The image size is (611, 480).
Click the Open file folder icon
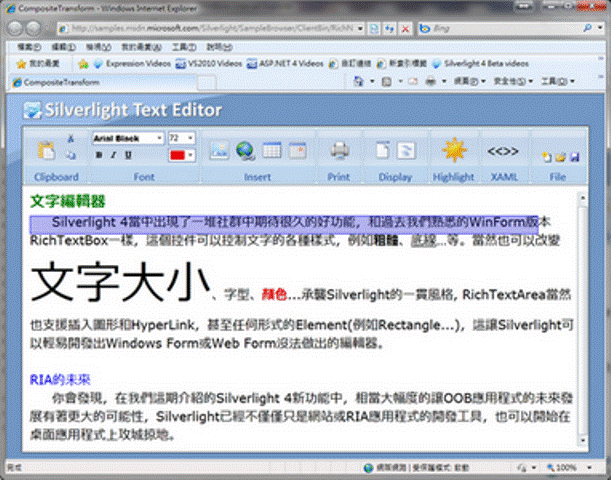click(560, 157)
